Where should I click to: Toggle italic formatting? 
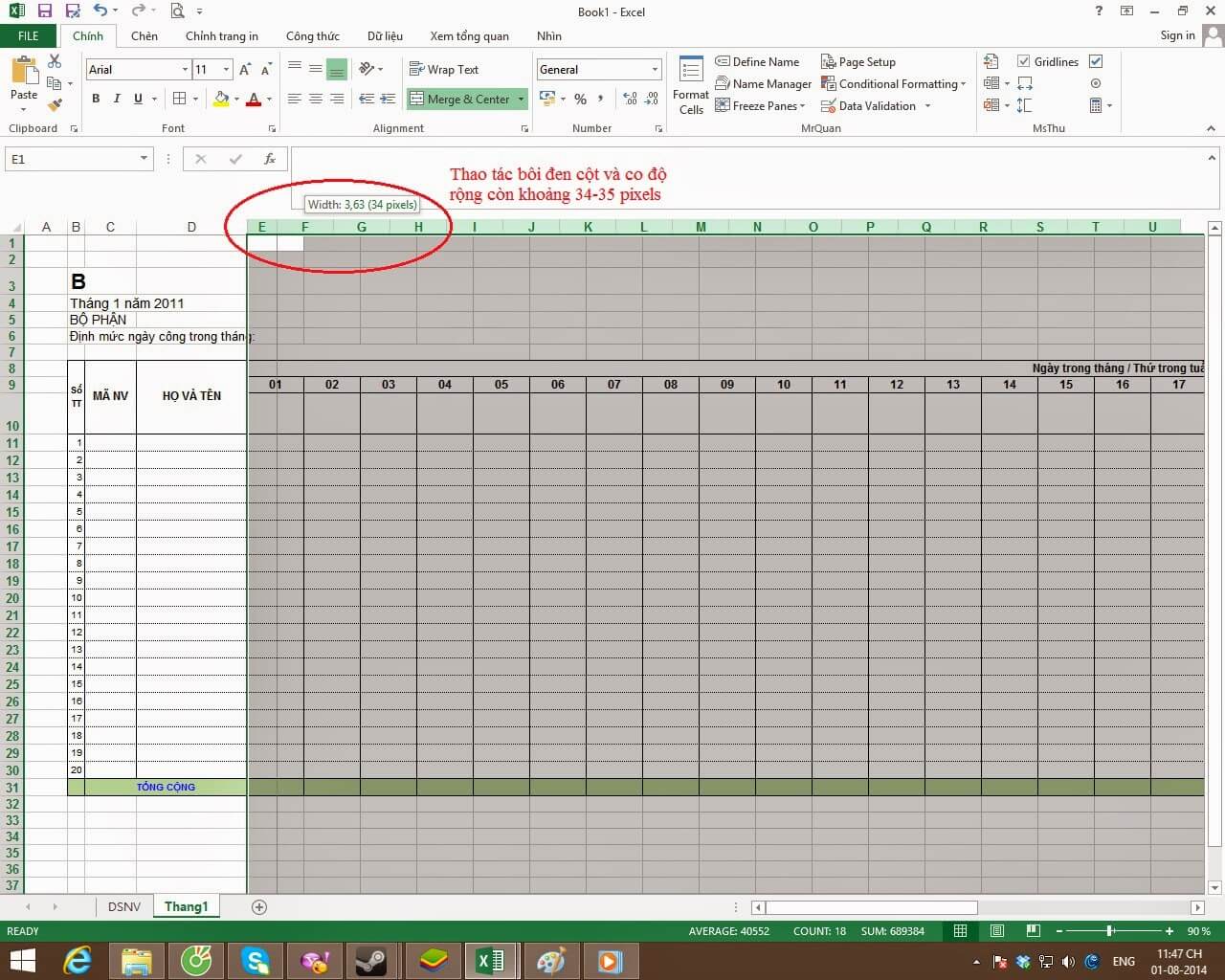point(116,99)
